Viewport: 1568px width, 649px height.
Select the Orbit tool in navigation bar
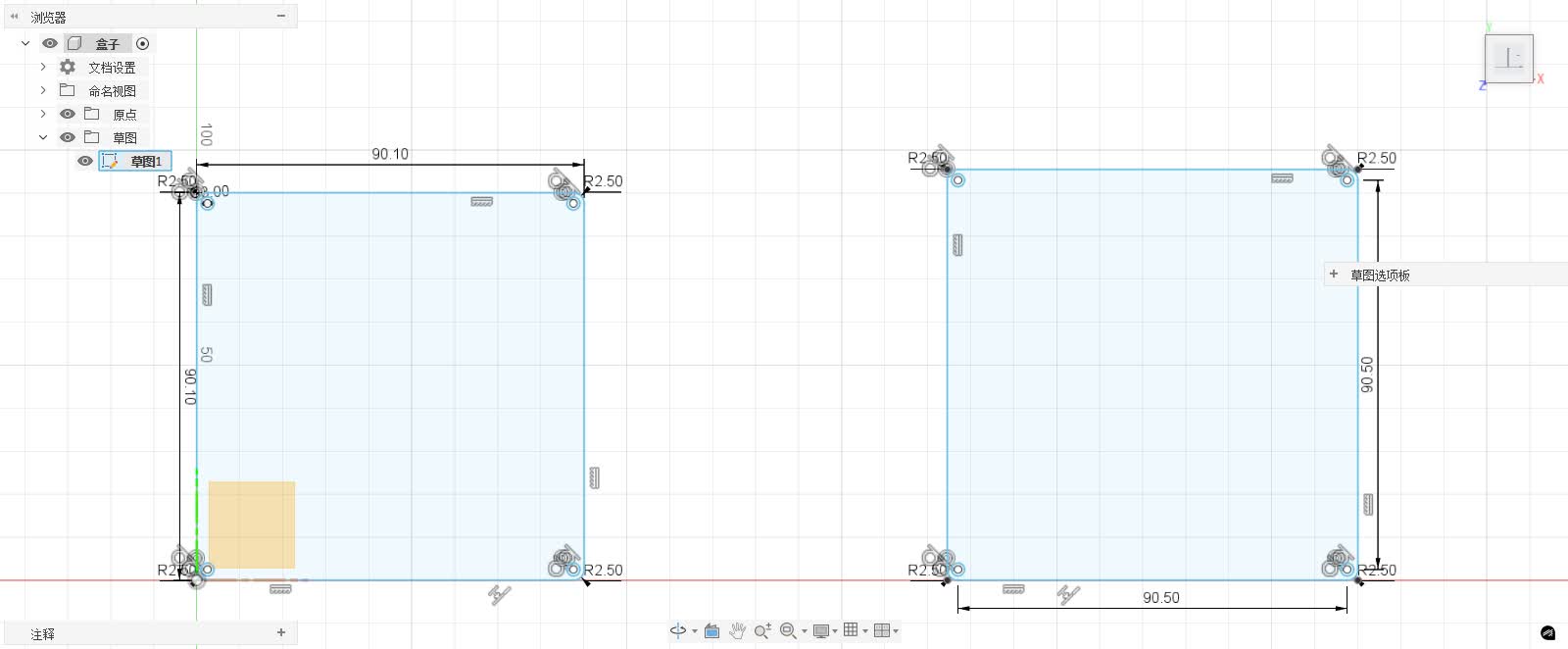(x=678, y=630)
